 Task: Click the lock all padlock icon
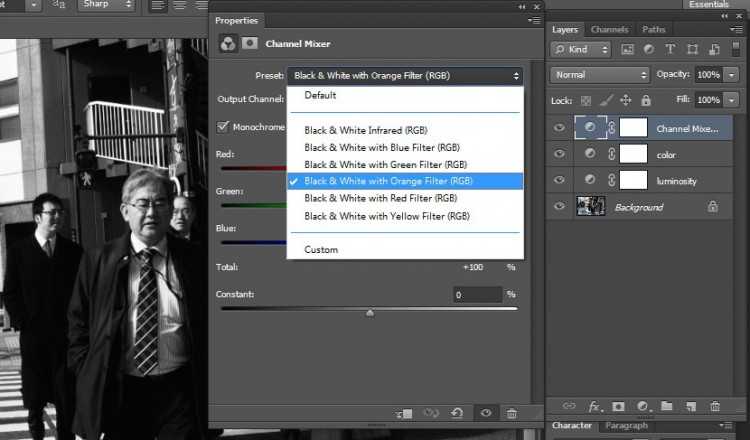(647, 100)
